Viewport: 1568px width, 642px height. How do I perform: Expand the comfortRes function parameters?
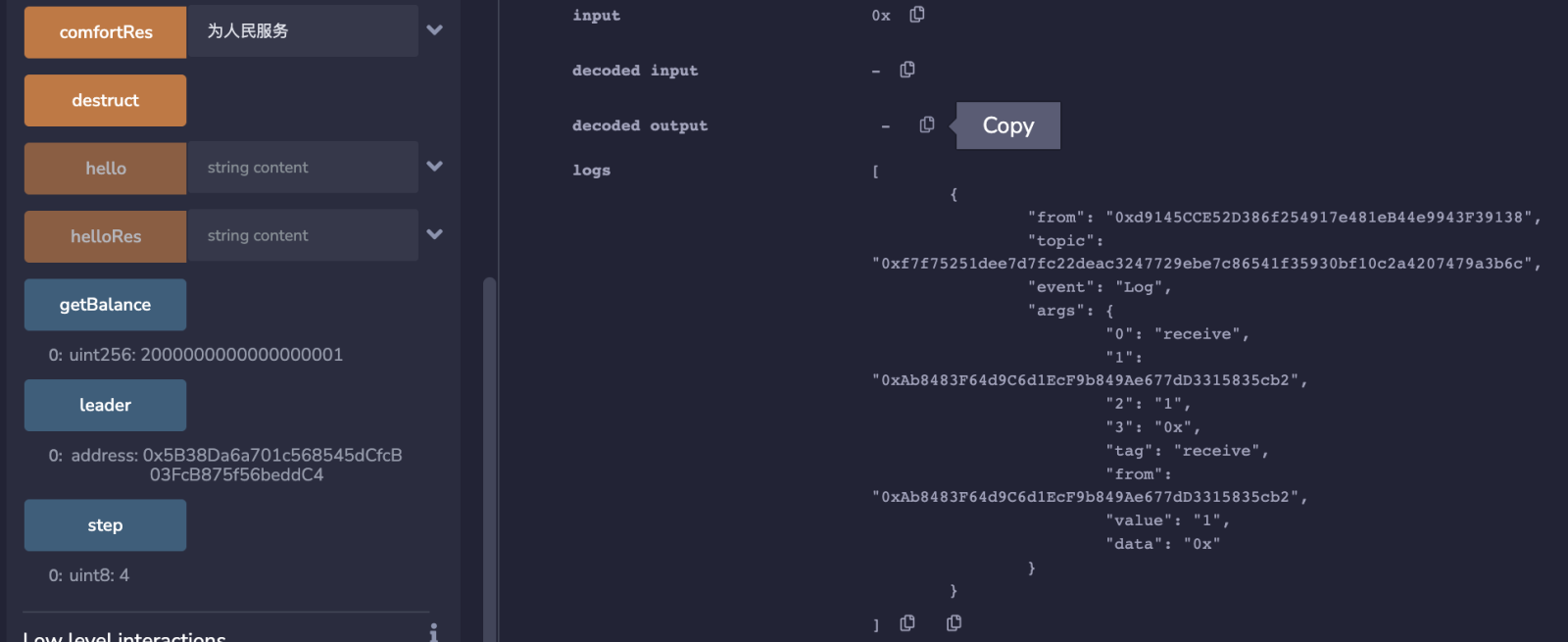click(435, 30)
